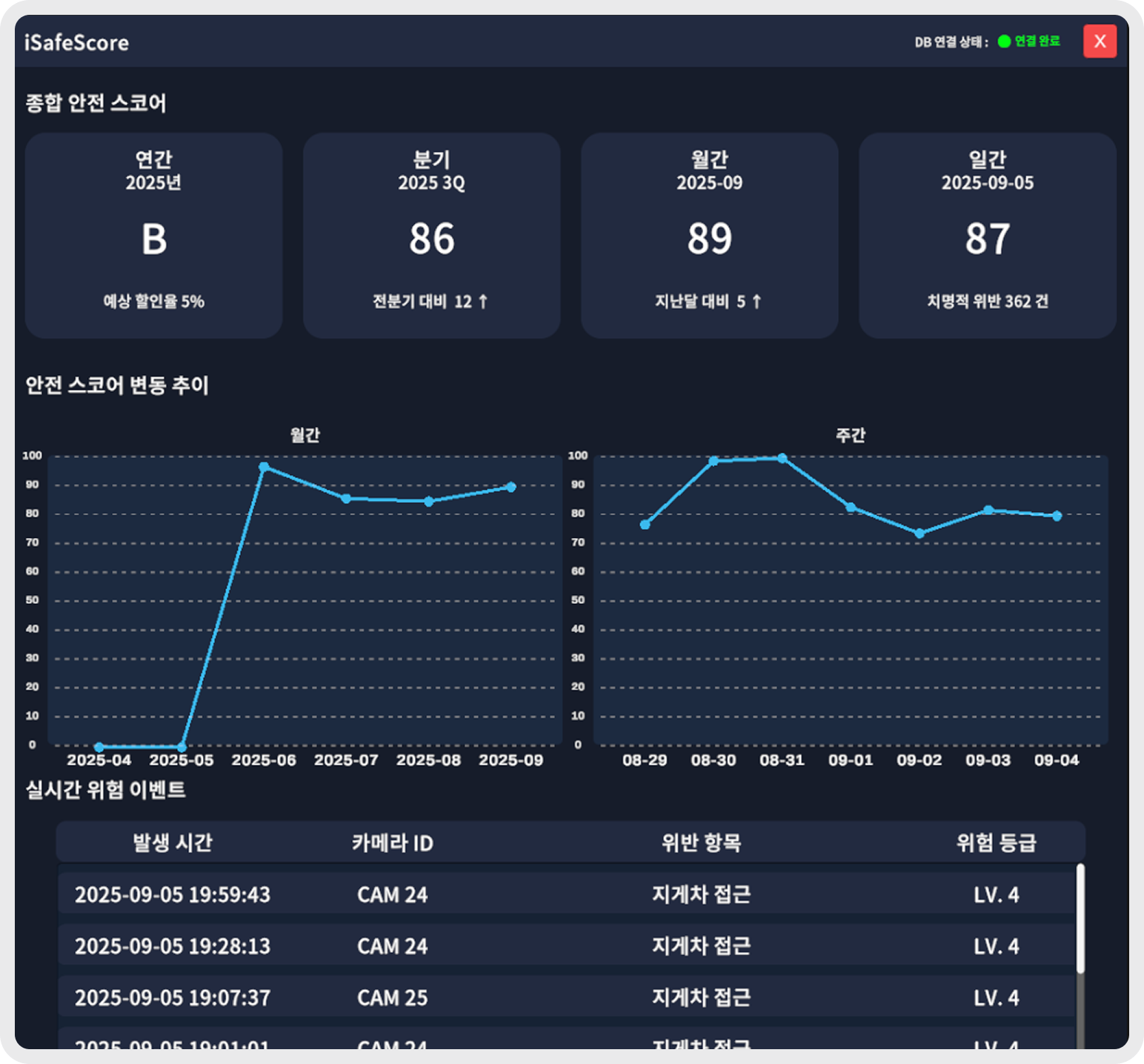Select the CAM 25 event row at 19:07:37

[567, 997]
